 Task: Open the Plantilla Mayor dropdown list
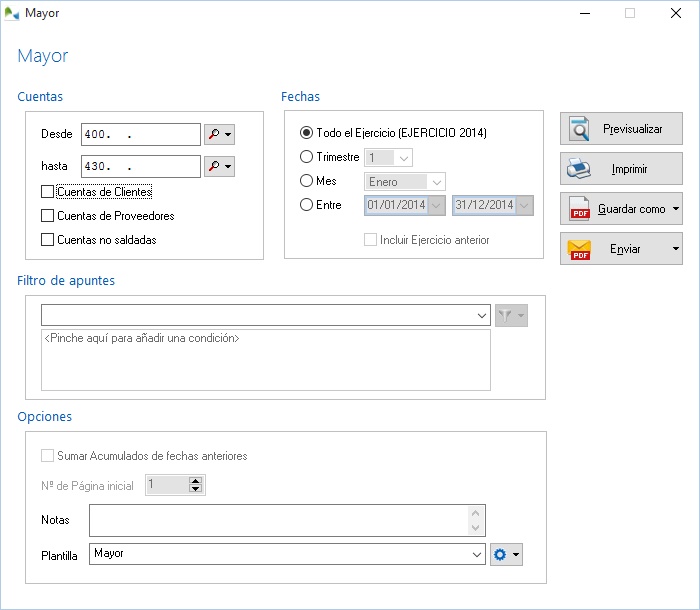pyautogui.click(x=477, y=555)
